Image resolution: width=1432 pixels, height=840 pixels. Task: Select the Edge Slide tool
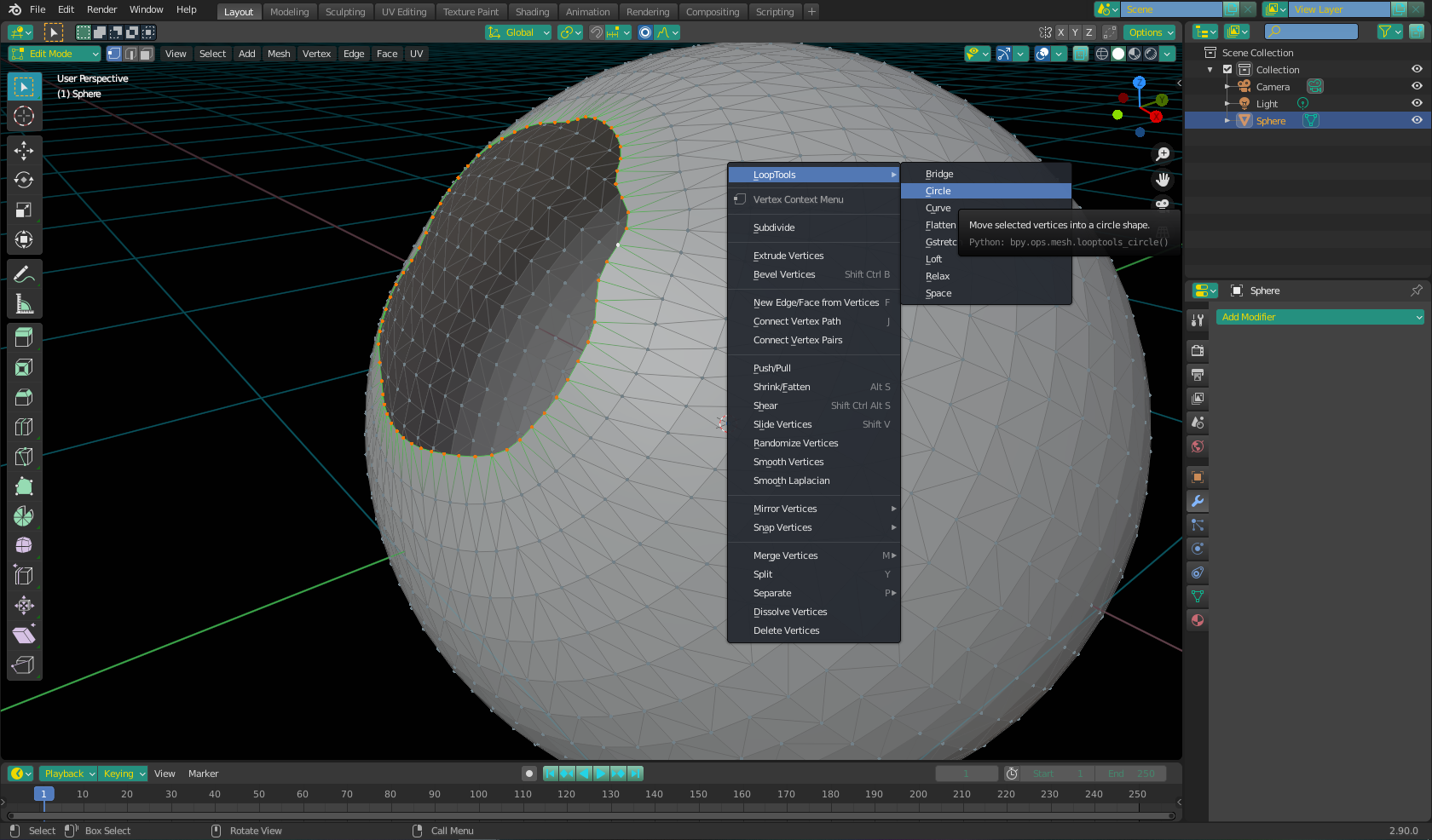click(x=24, y=576)
